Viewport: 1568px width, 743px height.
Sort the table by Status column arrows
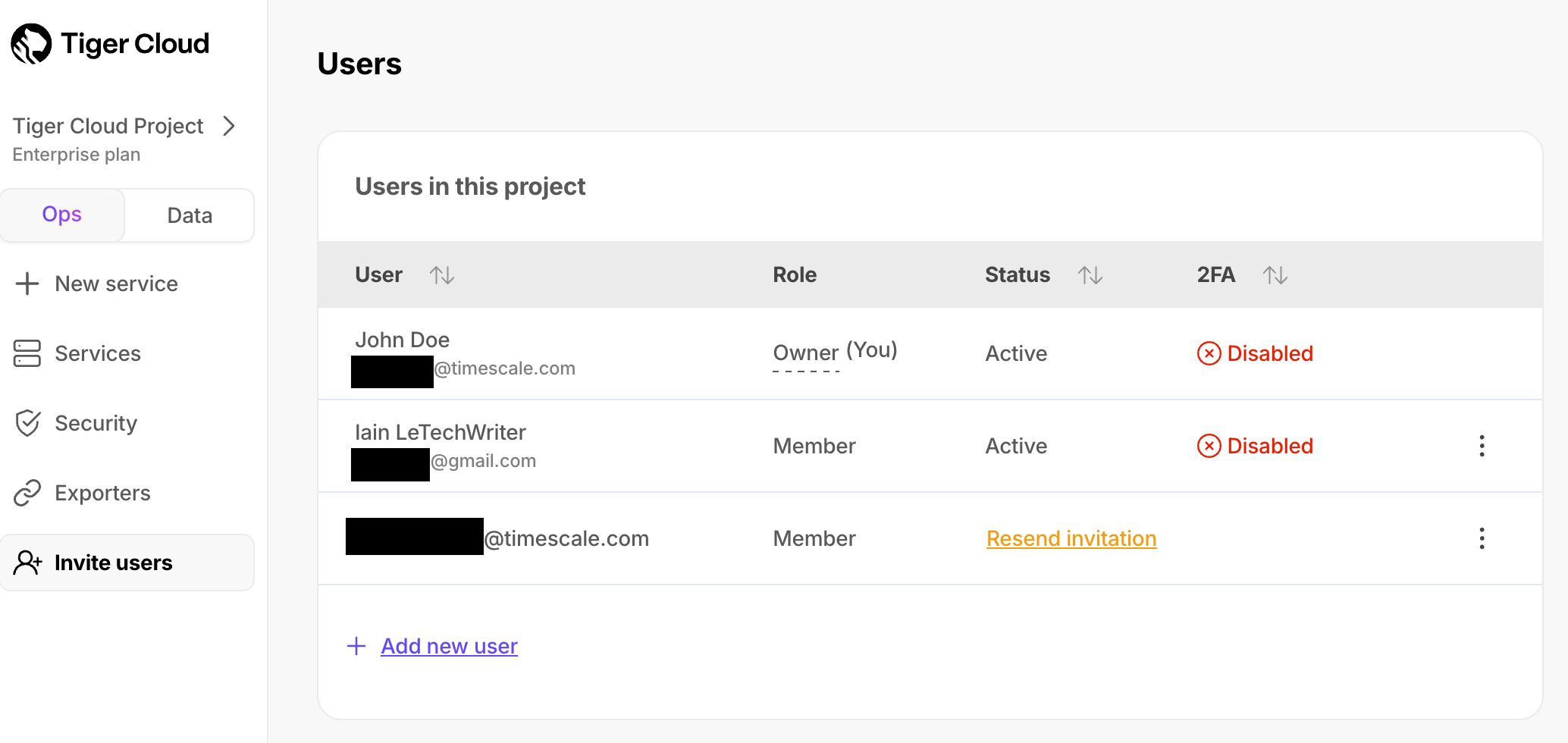click(x=1090, y=275)
